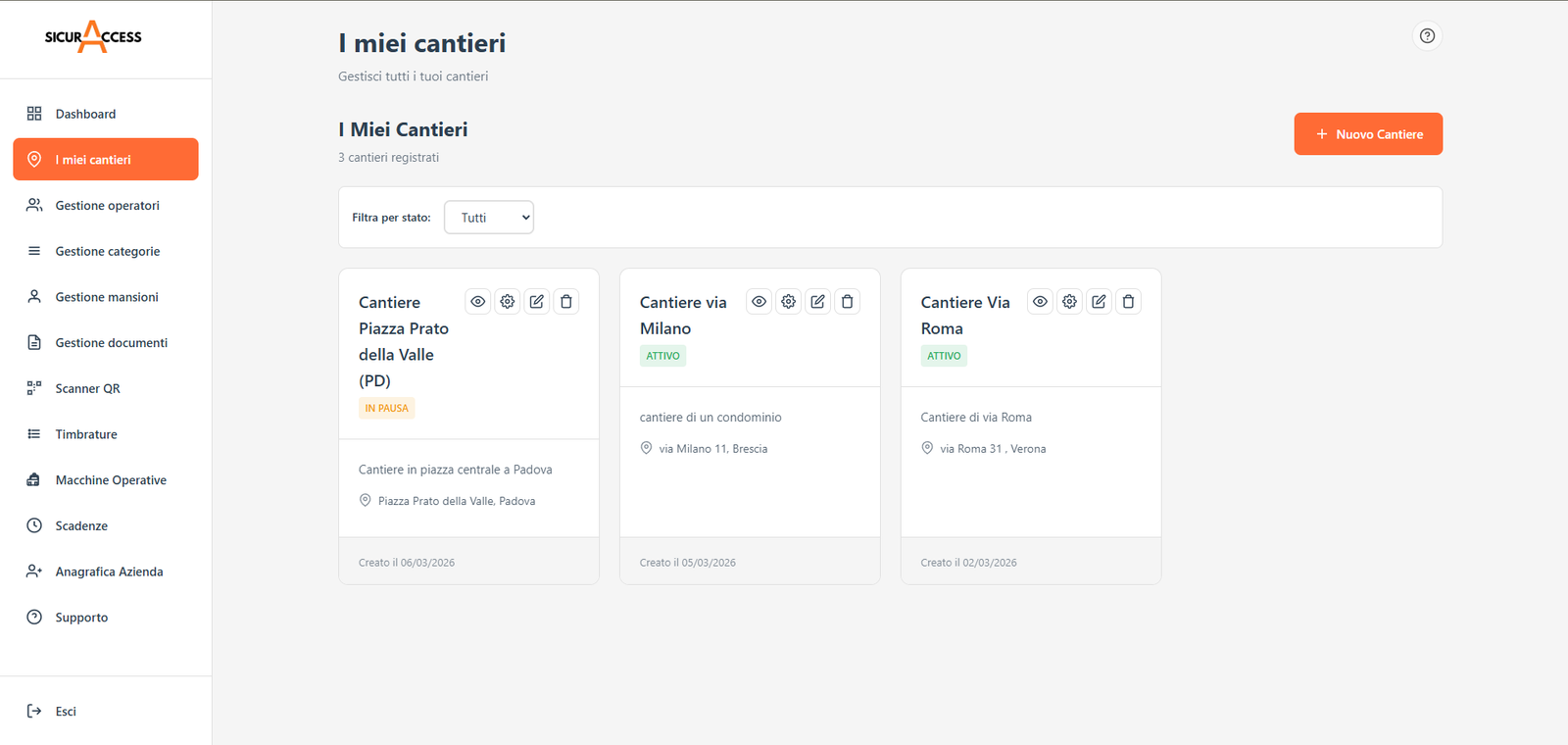This screenshot has height=745, width=1568.
Task: View Cantiere Piazza Prato with eye icon
Action: coord(478,302)
